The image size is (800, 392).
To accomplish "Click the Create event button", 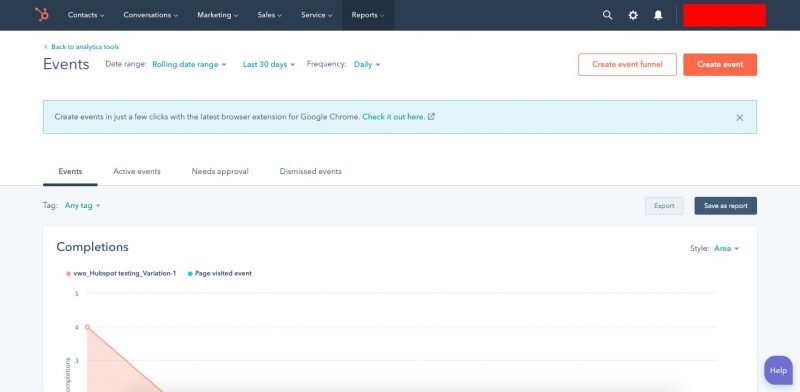I will coord(720,64).
